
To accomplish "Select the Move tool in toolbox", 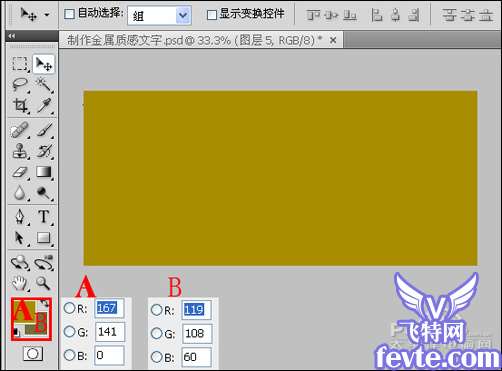I will click(x=44, y=64).
